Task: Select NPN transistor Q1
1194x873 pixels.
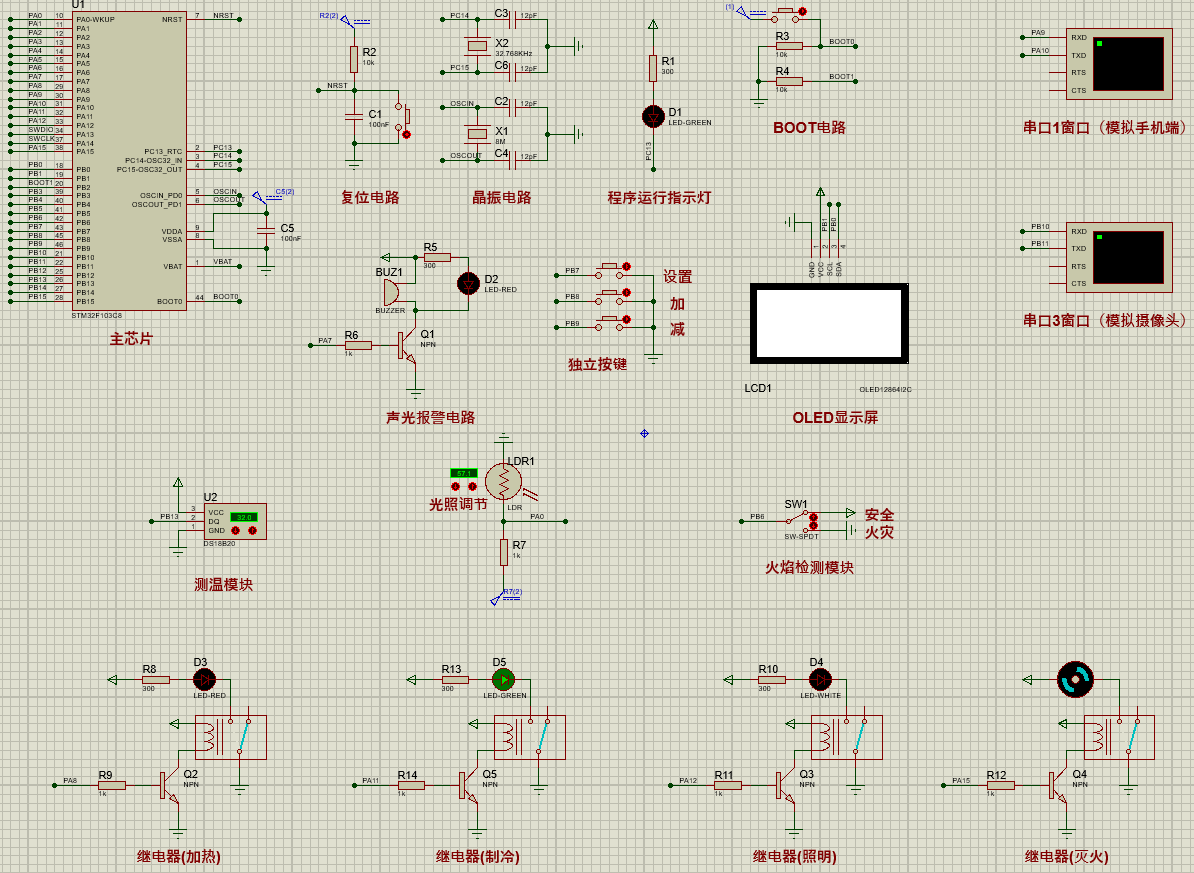Action: [x=407, y=346]
